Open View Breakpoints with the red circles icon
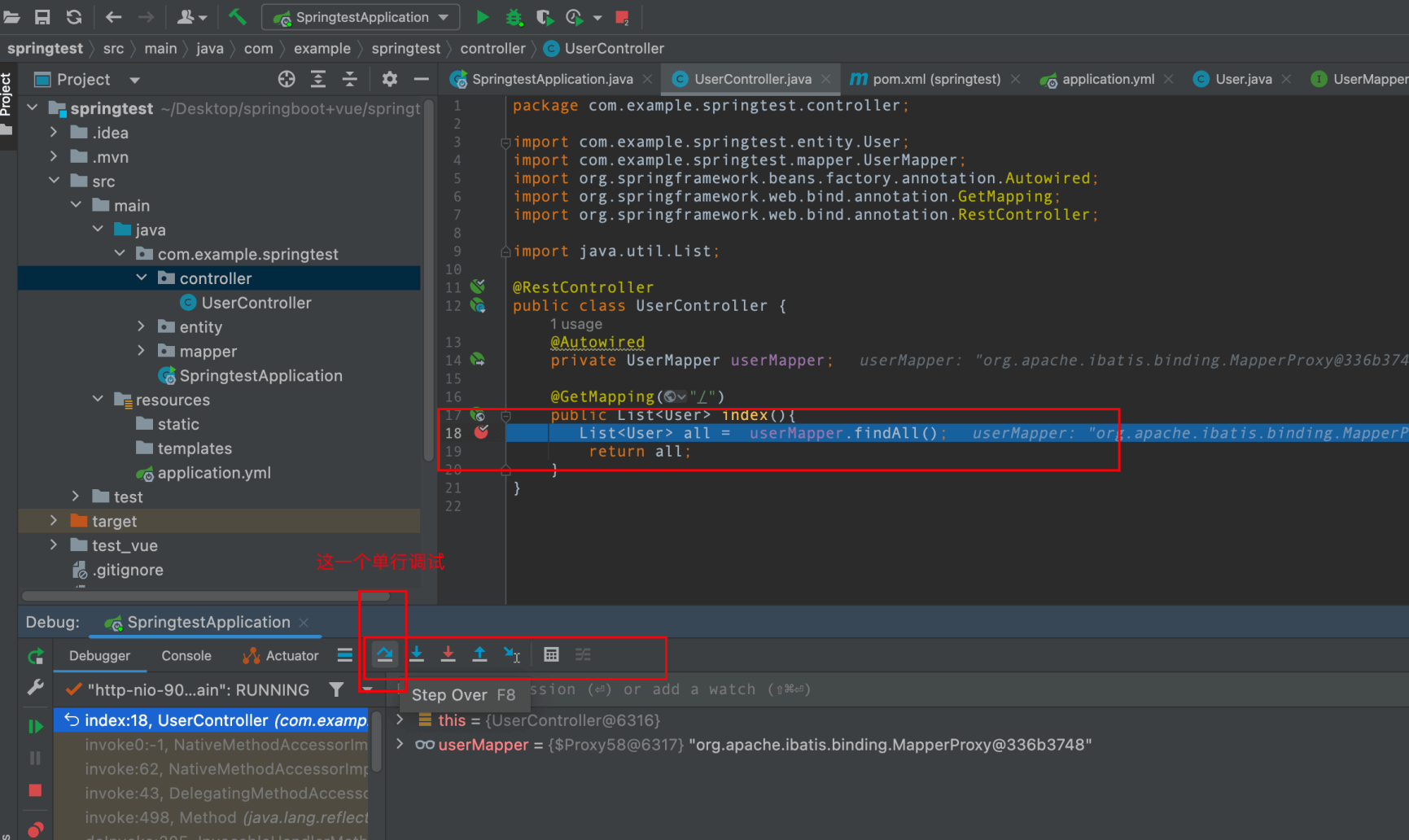Screen dimensions: 1409x840 coord(35,829)
